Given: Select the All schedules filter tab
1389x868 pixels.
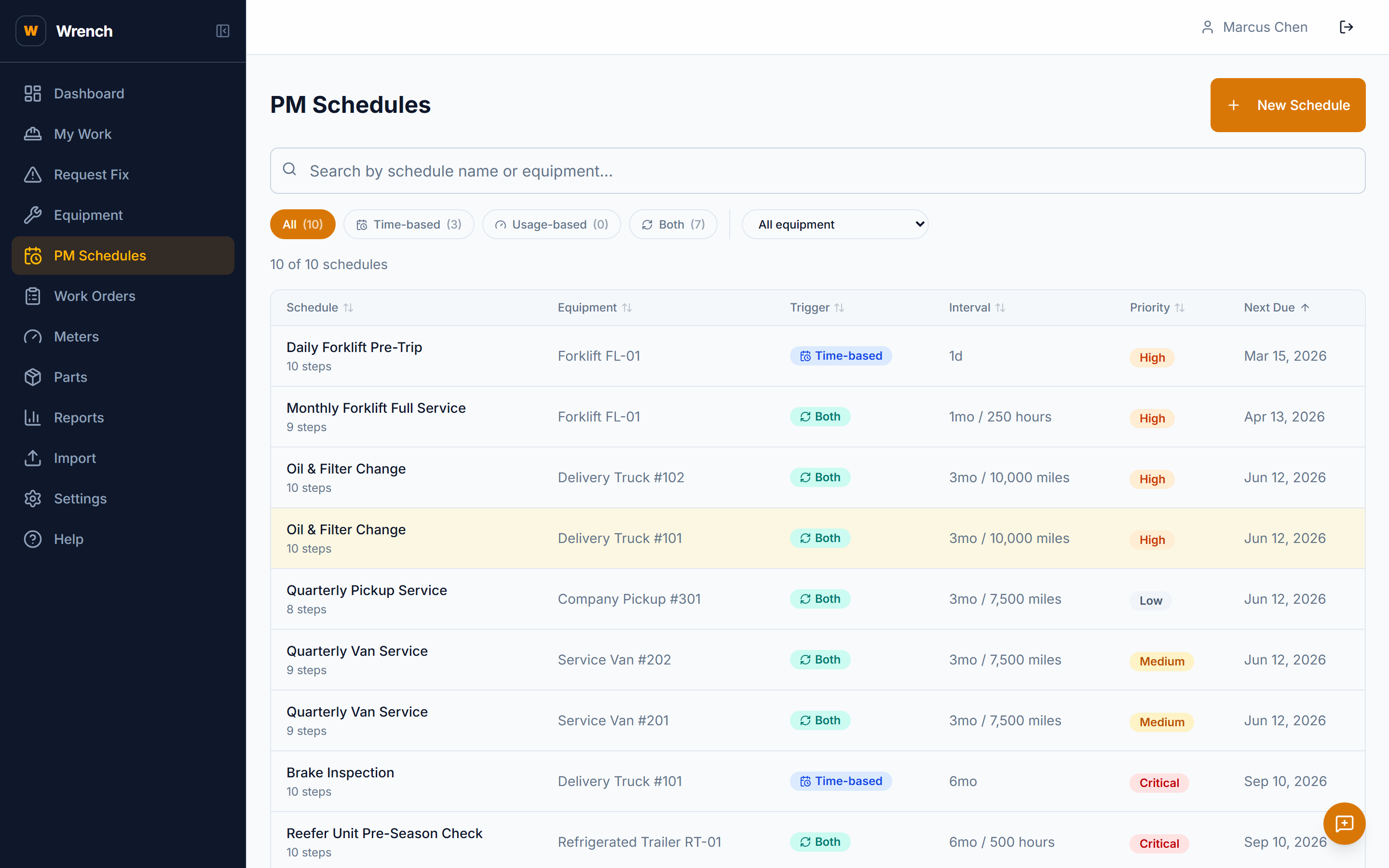Looking at the screenshot, I should pyautogui.click(x=302, y=224).
